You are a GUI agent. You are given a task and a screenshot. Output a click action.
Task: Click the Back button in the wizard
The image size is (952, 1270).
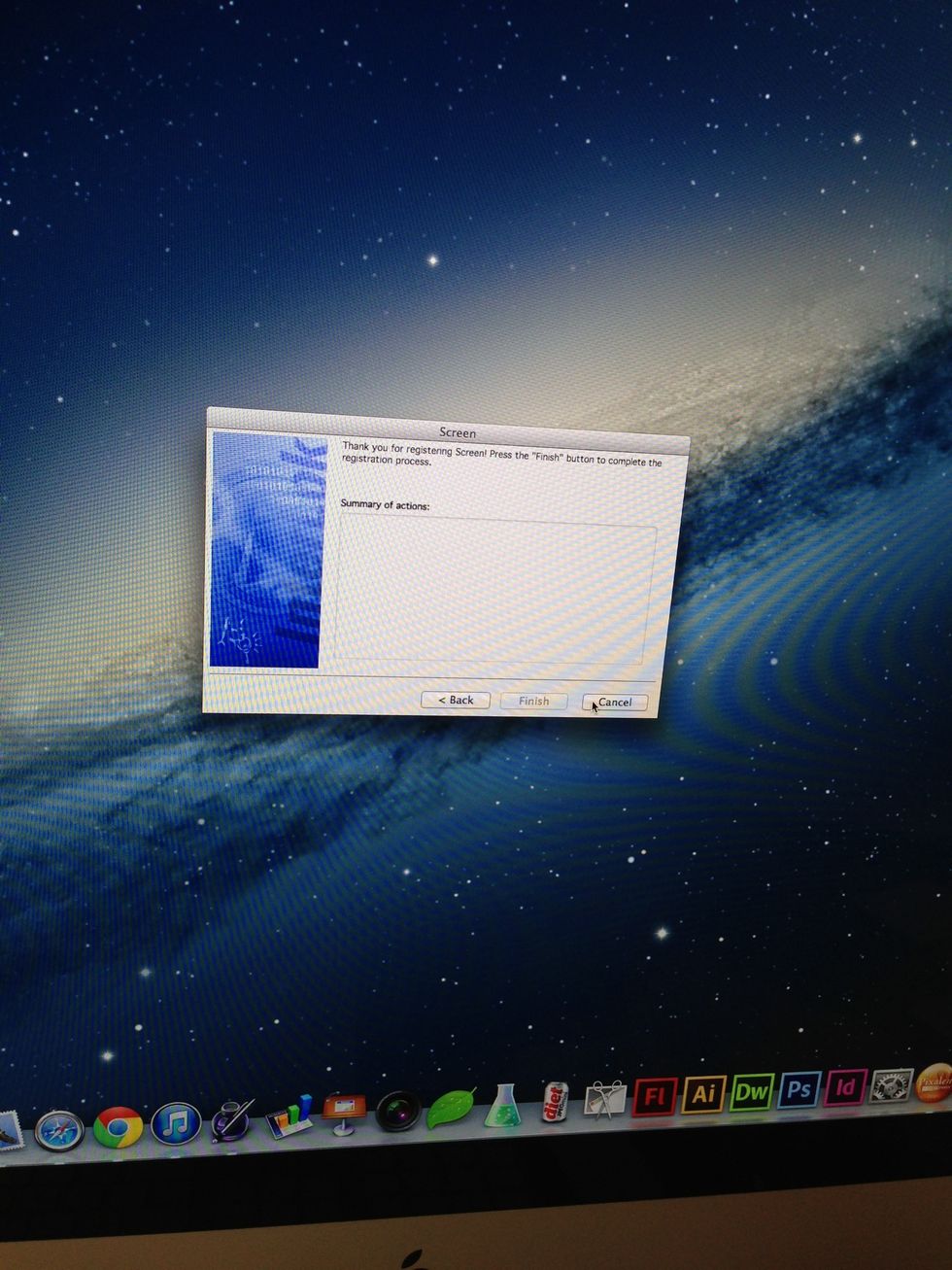455,700
